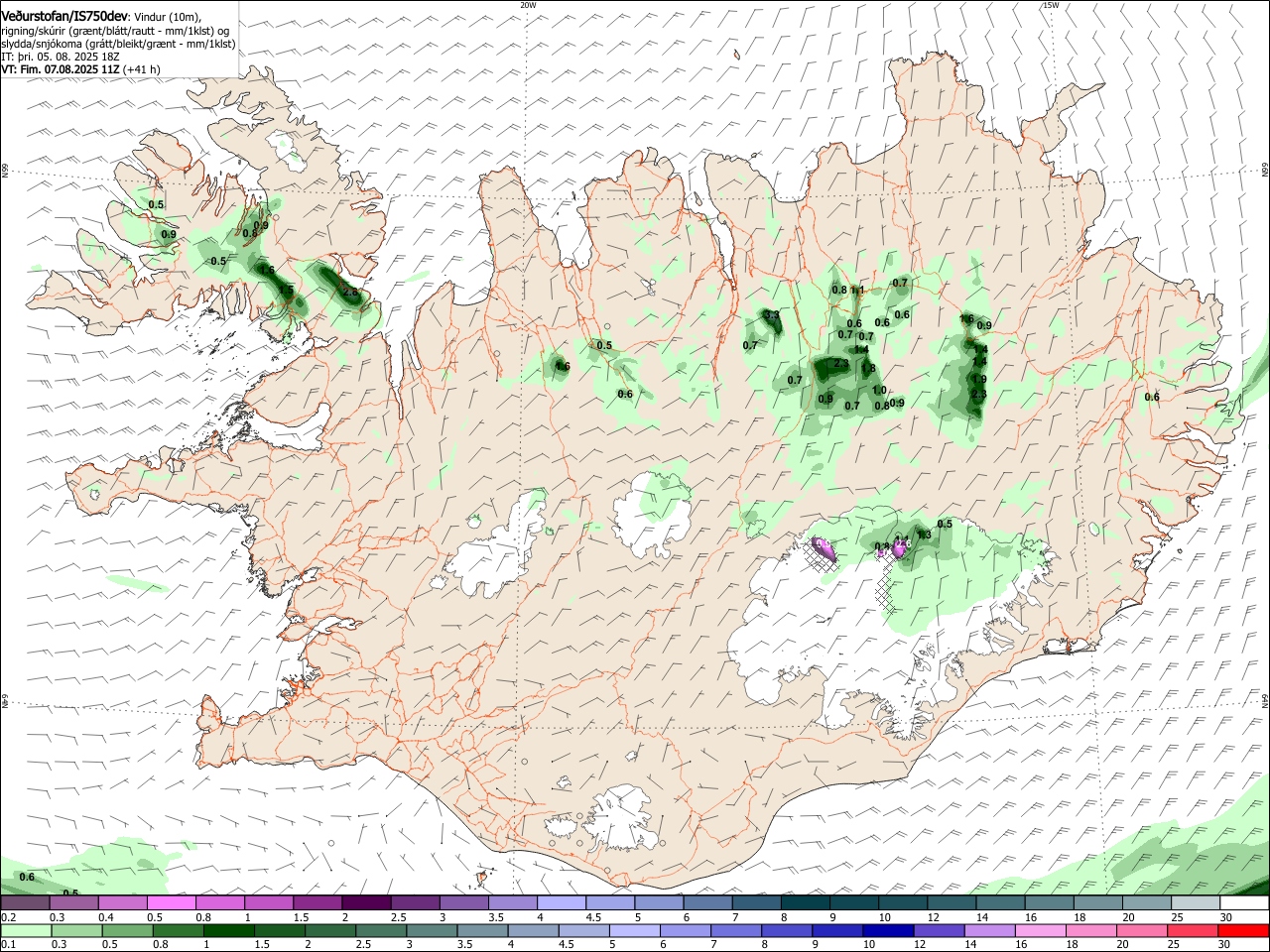Click the lavender 14 rain swatch
The height and width of the screenshot is (952, 1270).
click(x=989, y=930)
